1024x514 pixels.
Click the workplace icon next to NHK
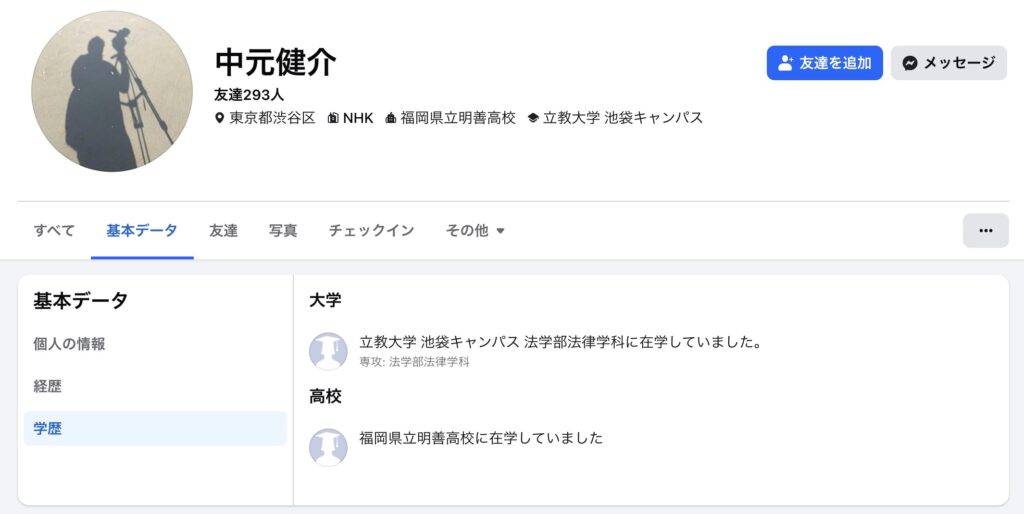coord(332,118)
